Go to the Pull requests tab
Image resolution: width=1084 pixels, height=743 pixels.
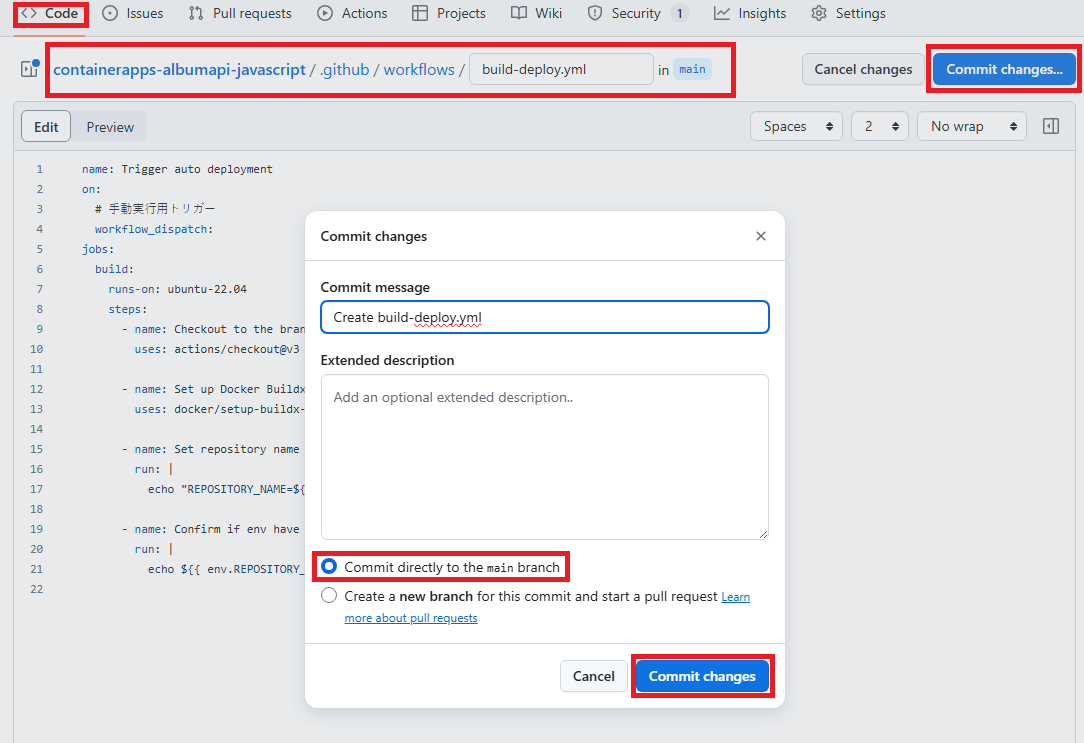coord(241,13)
